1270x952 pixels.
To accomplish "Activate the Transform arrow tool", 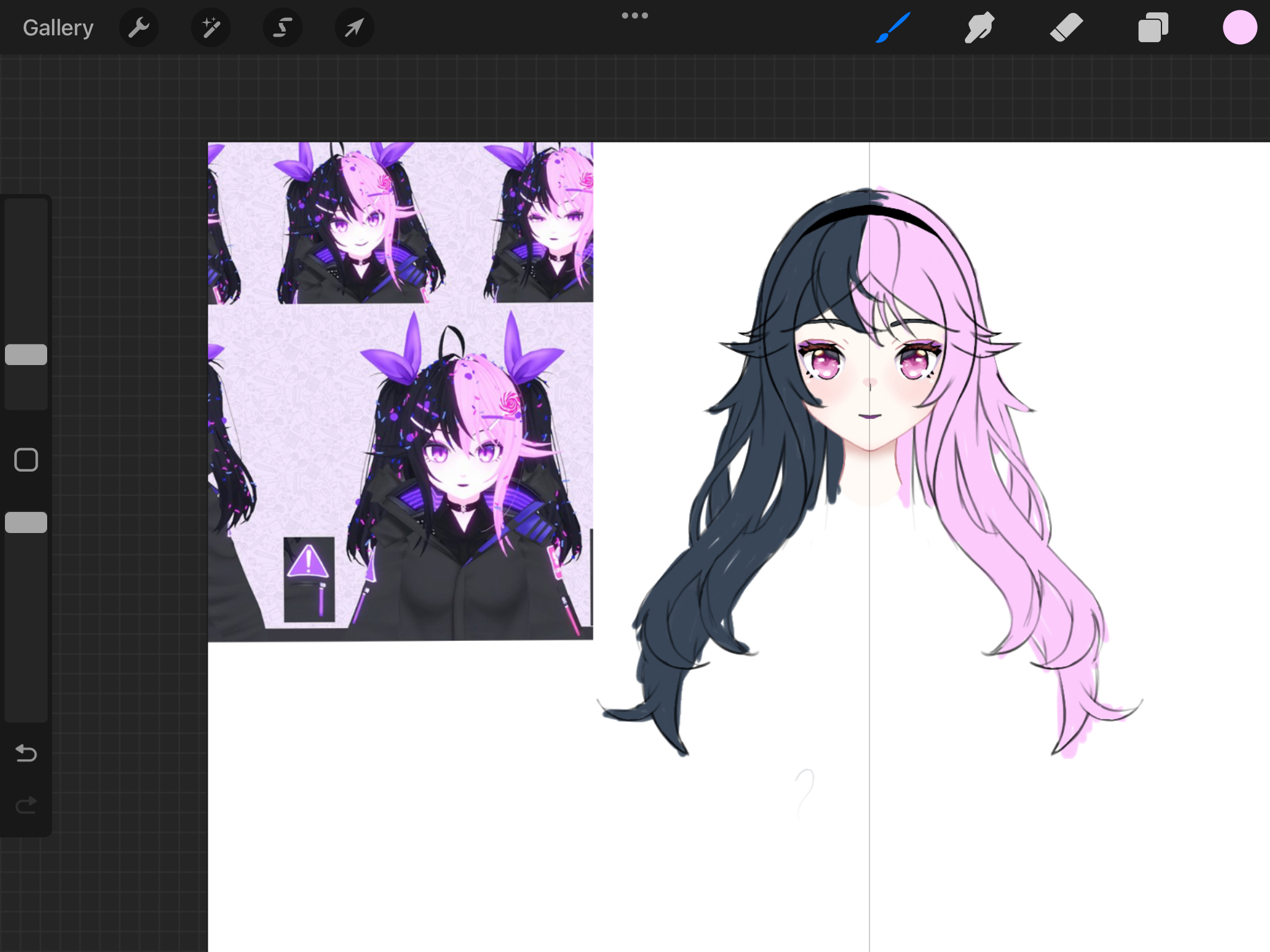I will (x=355, y=28).
